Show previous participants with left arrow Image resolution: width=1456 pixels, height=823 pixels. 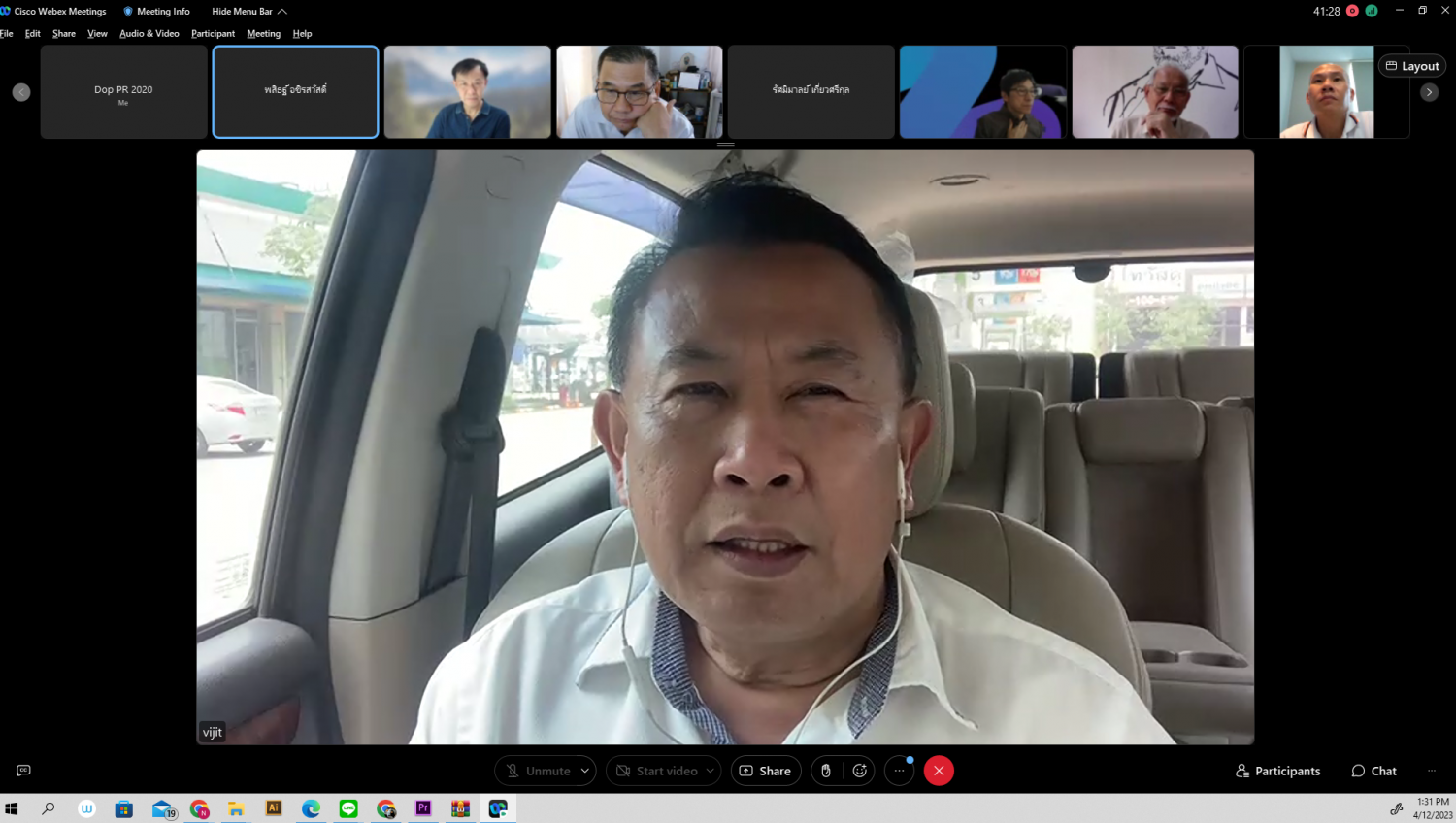click(21, 92)
